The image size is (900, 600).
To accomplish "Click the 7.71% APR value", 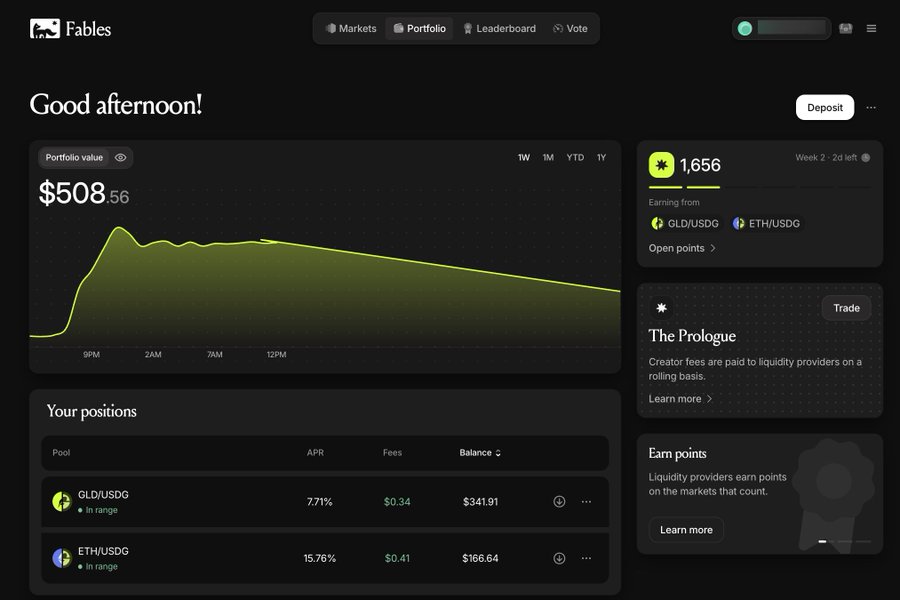I will coord(320,501).
